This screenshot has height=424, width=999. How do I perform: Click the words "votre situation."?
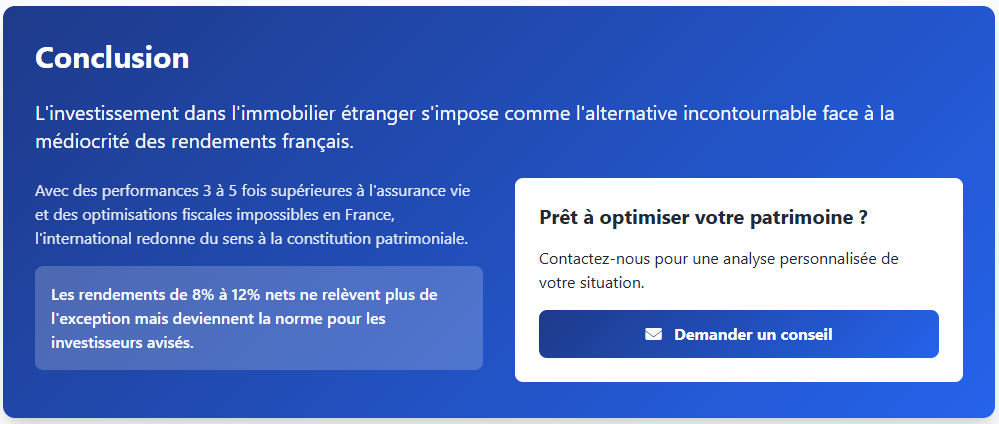591,282
